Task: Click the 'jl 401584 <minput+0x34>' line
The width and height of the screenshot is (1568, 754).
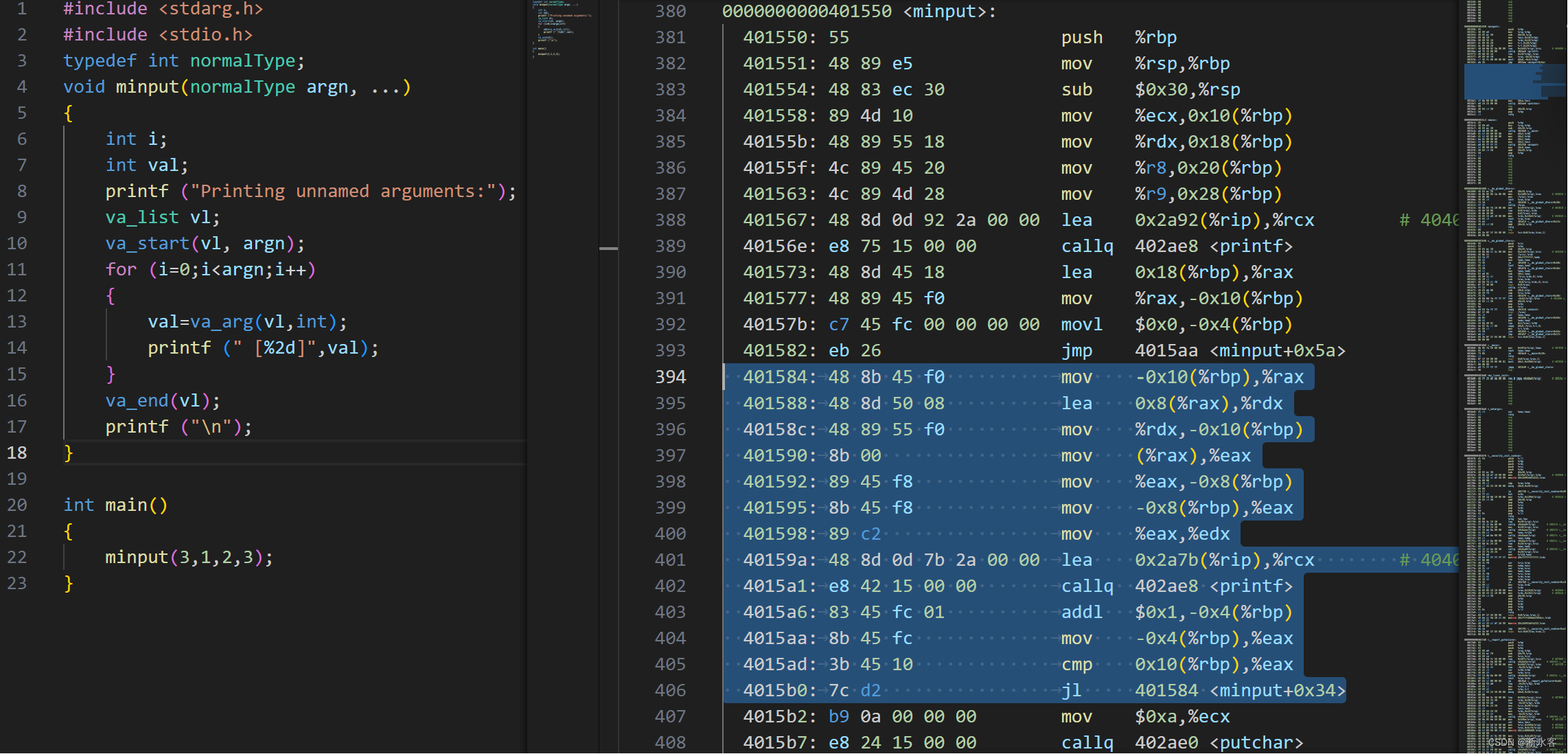Action: [1044, 690]
